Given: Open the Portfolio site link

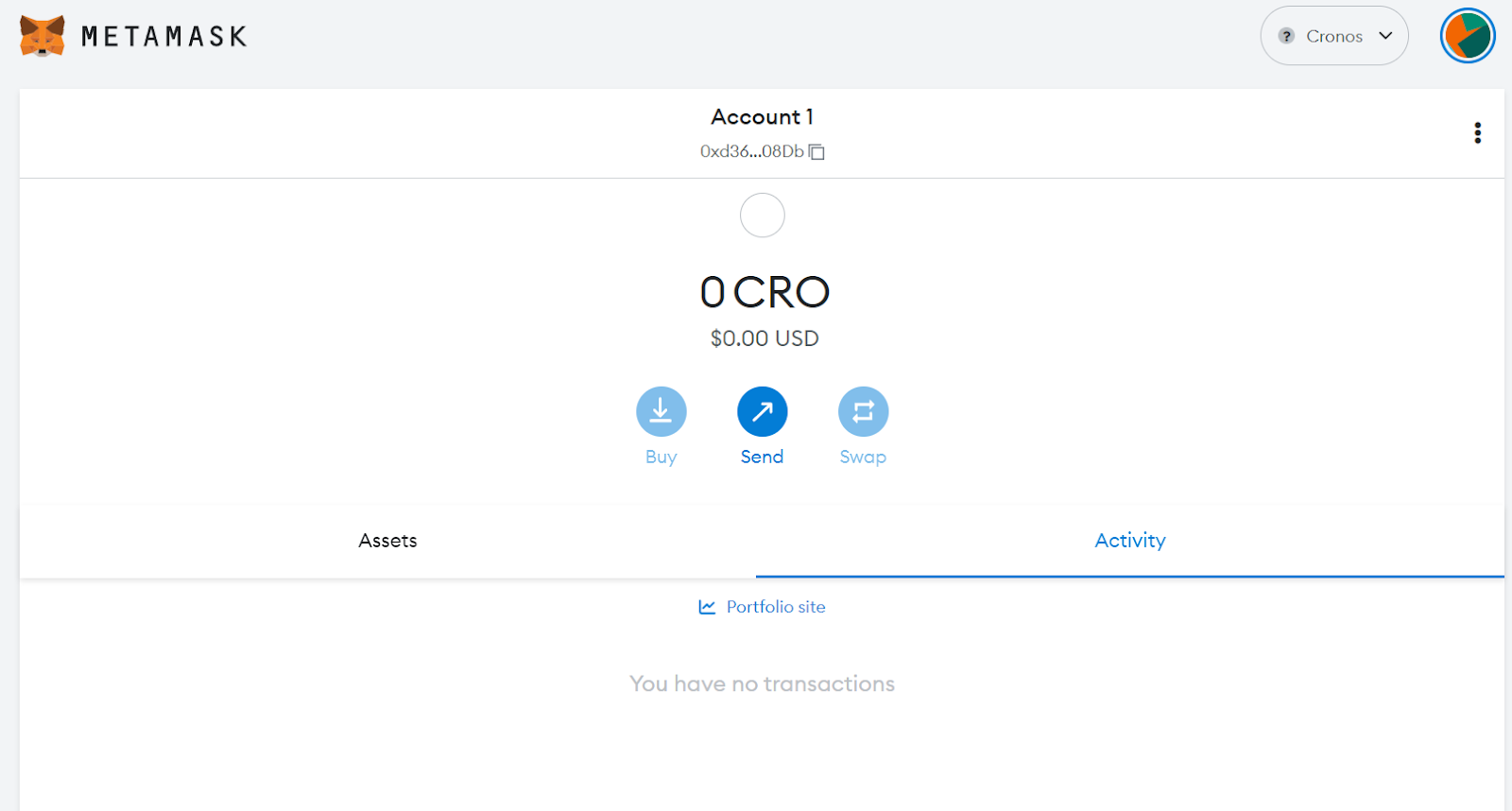Looking at the screenshot, I should pos(763,607).
